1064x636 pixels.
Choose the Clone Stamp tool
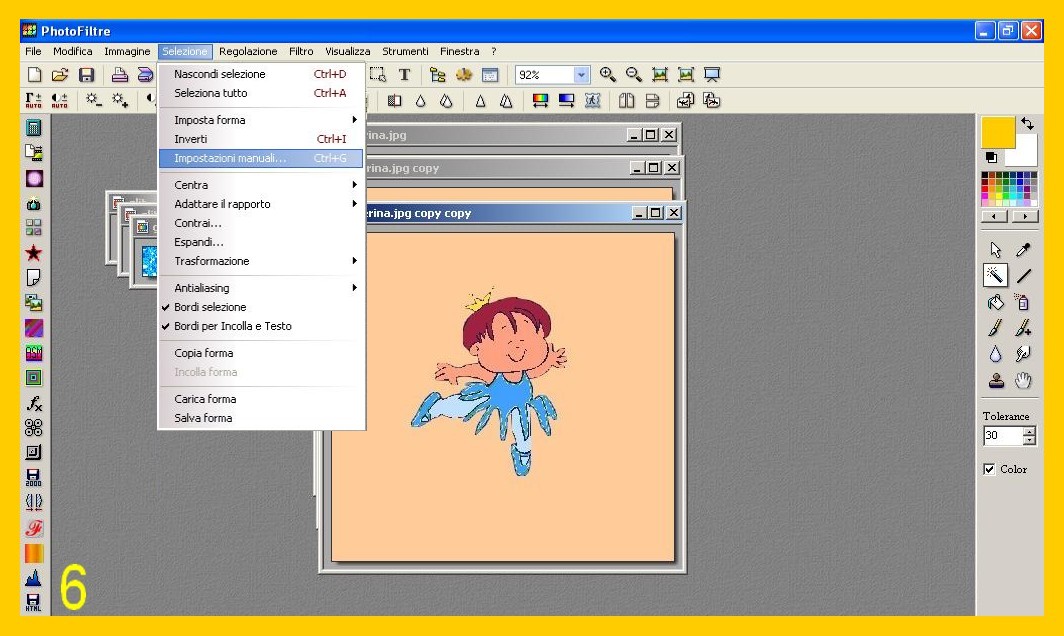click(995, 380)
